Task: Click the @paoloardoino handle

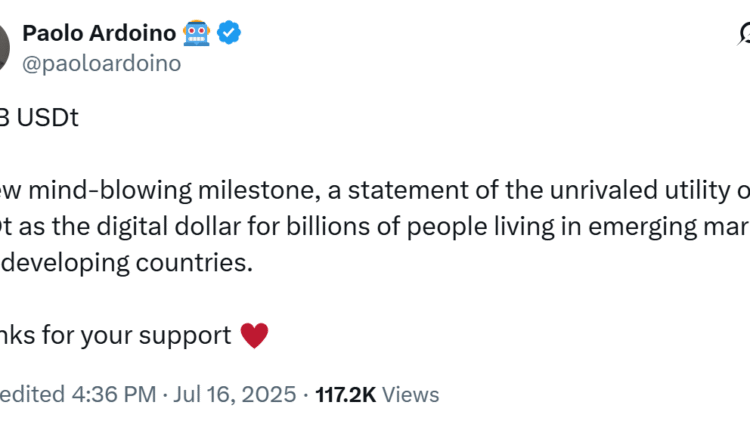Action: coord(102,63)
